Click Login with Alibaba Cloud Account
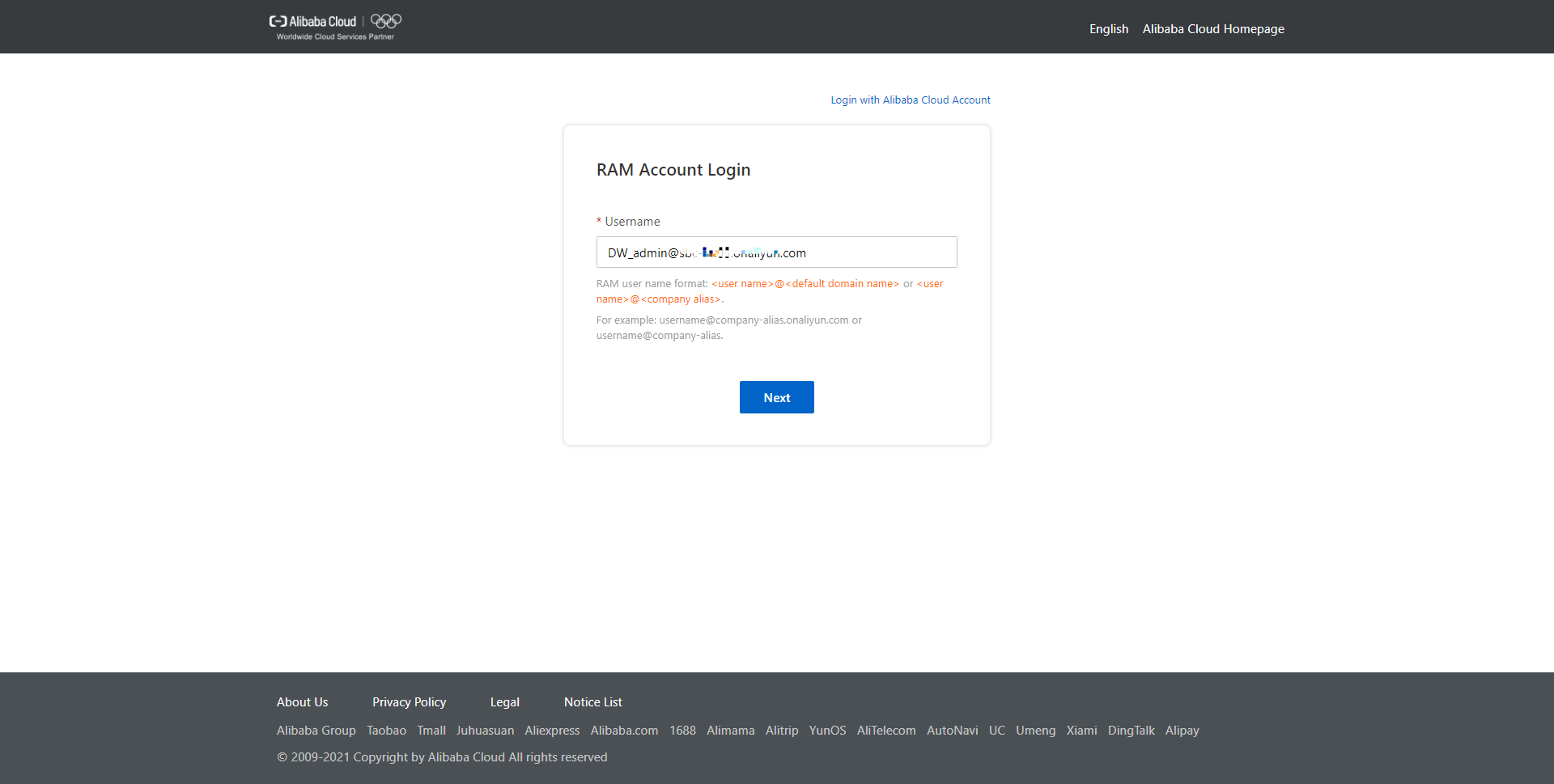 pos(911,100)
